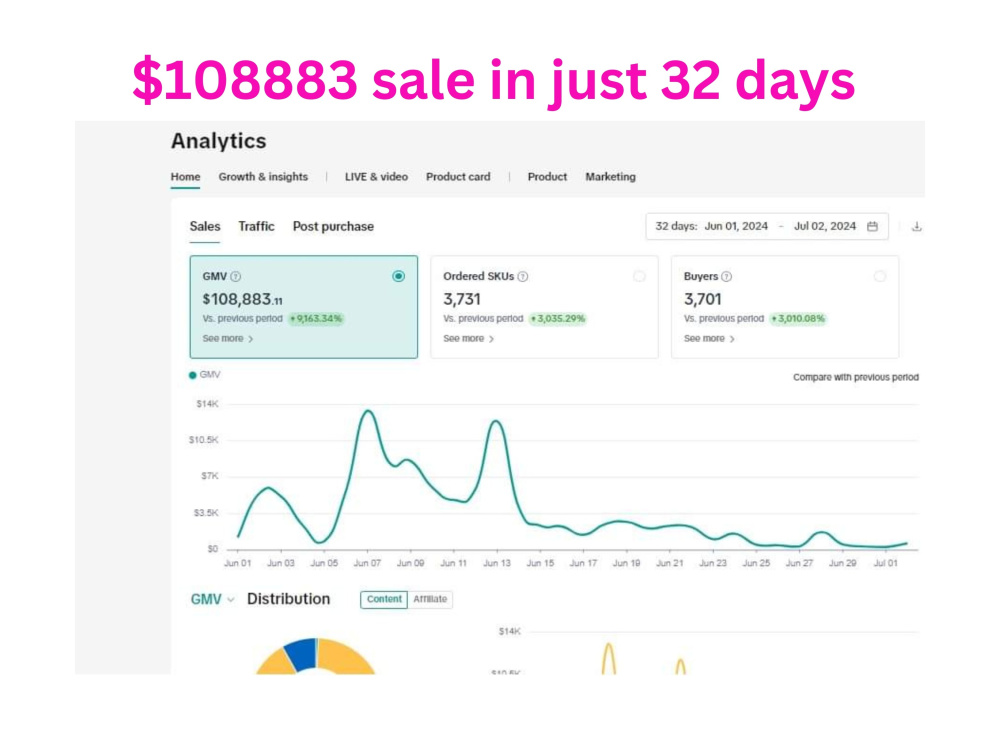Image resolution: width=1000 pixels, height=750 pixels.
Task: Click Jun 13 label on chart axis
Action: (x=497, y=563)
